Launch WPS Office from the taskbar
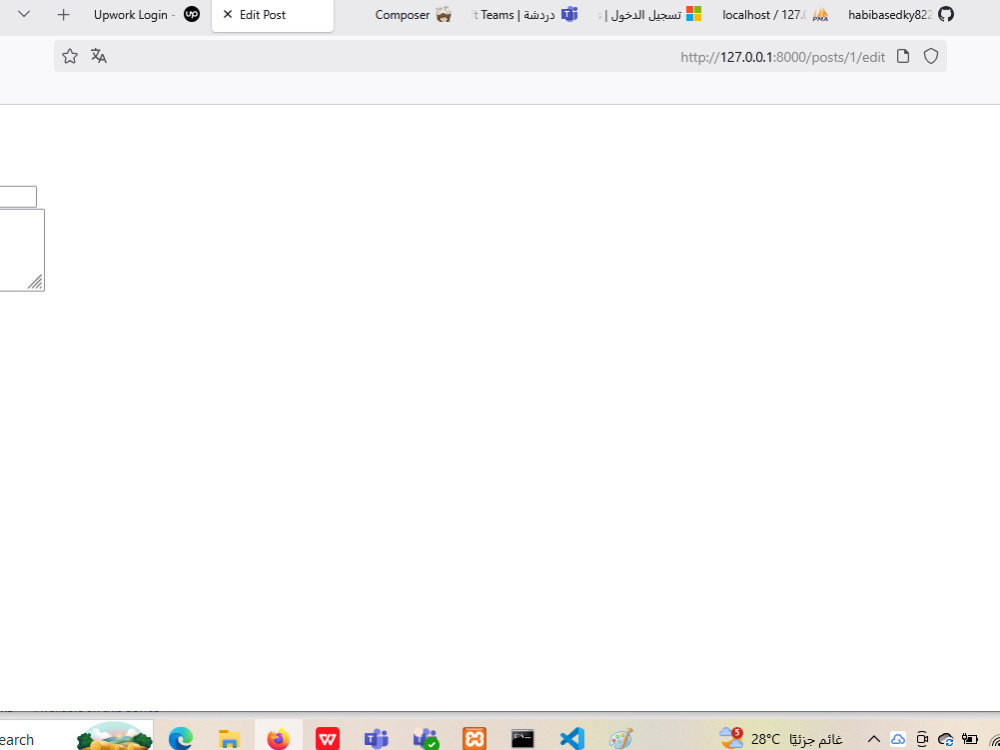This screenshot has height=750, width=1000. [x=328, y=739]
